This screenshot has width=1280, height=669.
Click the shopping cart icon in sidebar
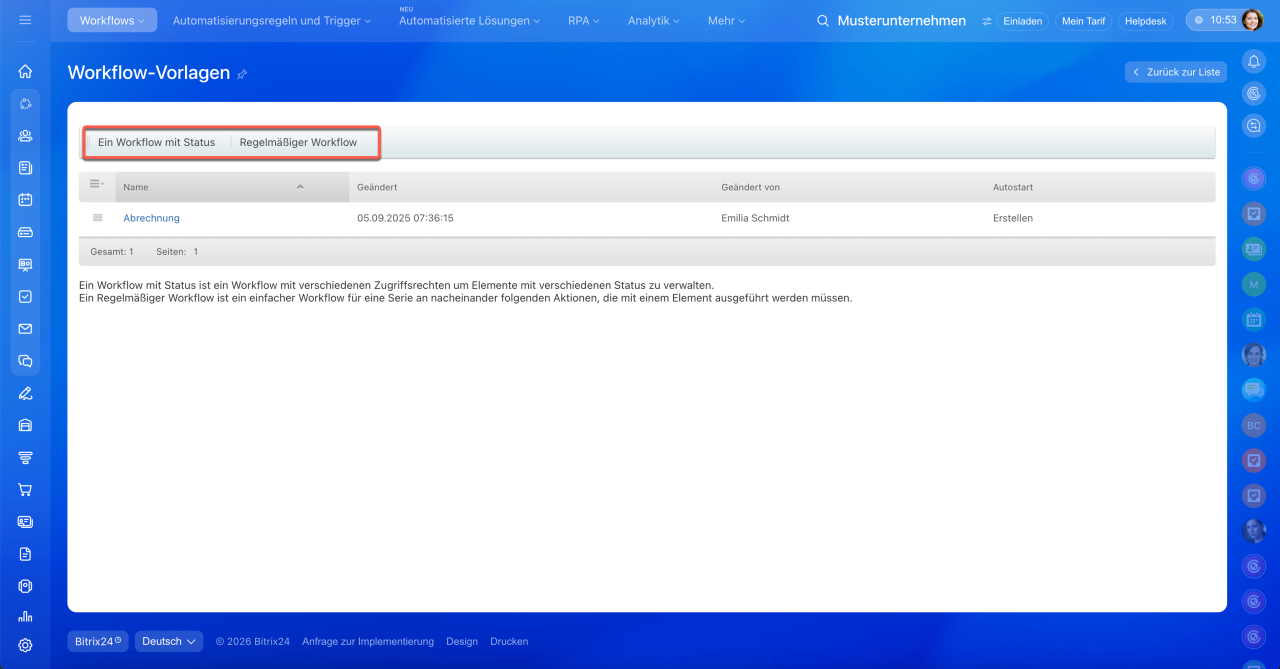[25, 490]
